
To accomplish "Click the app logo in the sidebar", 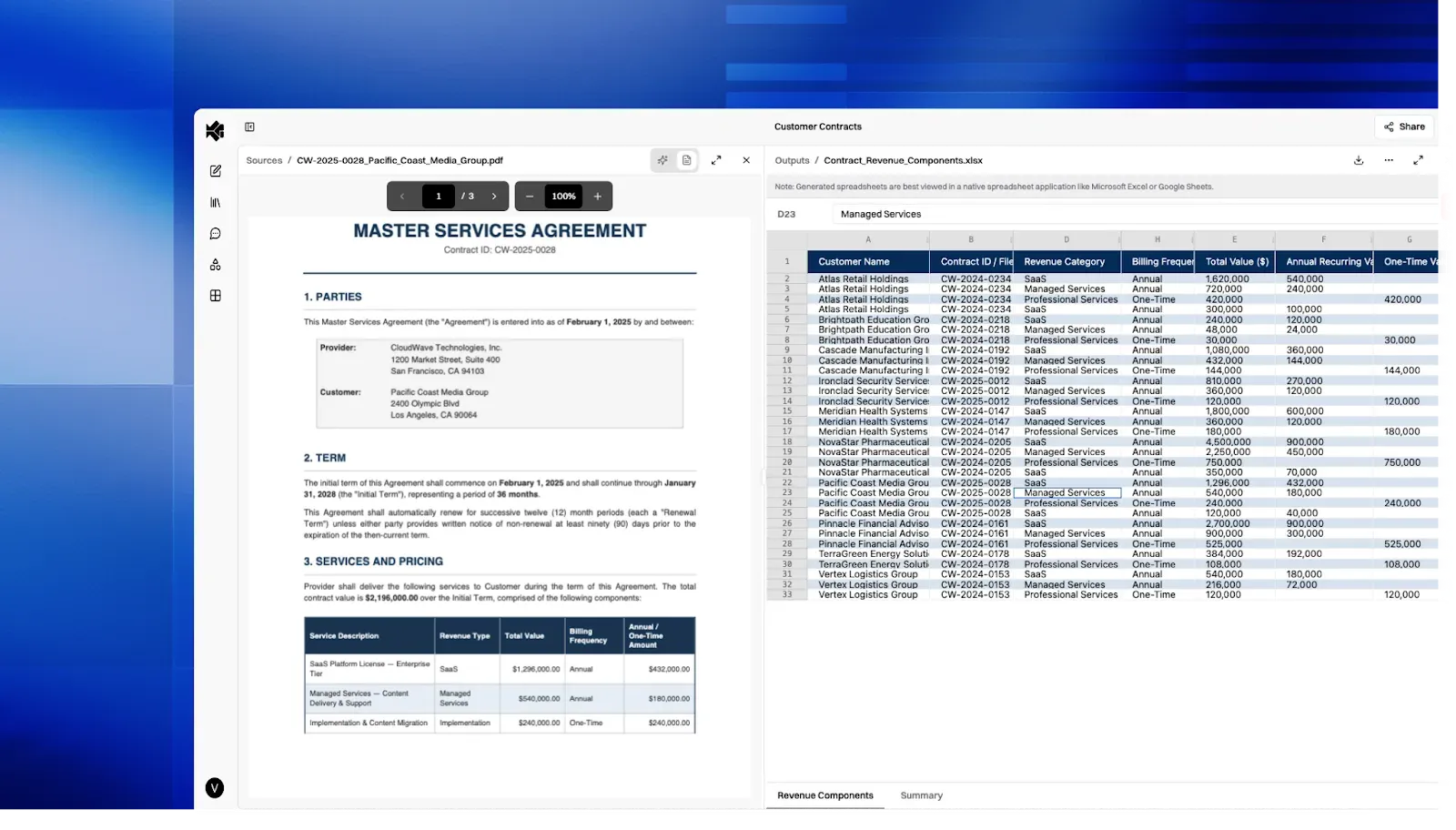I will coord(215,131).
